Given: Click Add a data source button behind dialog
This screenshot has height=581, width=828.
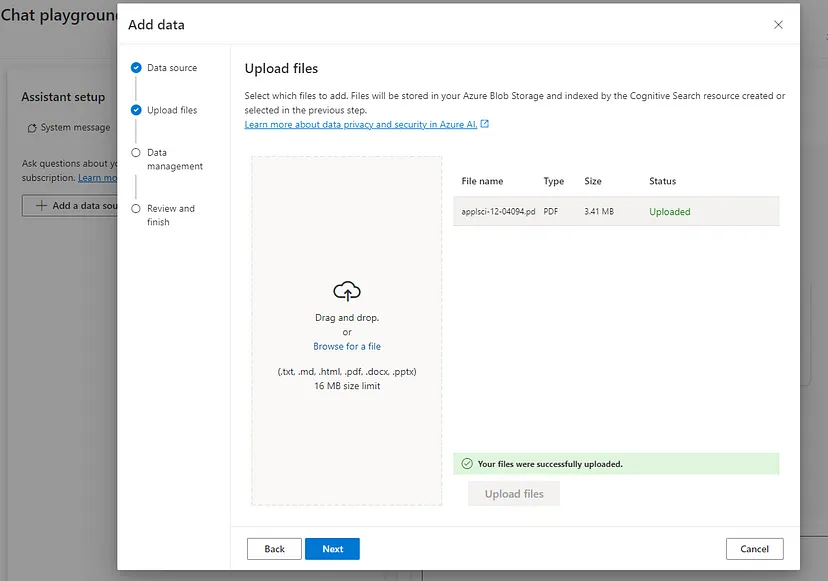Looking at the screenshot, I should 70,205.
